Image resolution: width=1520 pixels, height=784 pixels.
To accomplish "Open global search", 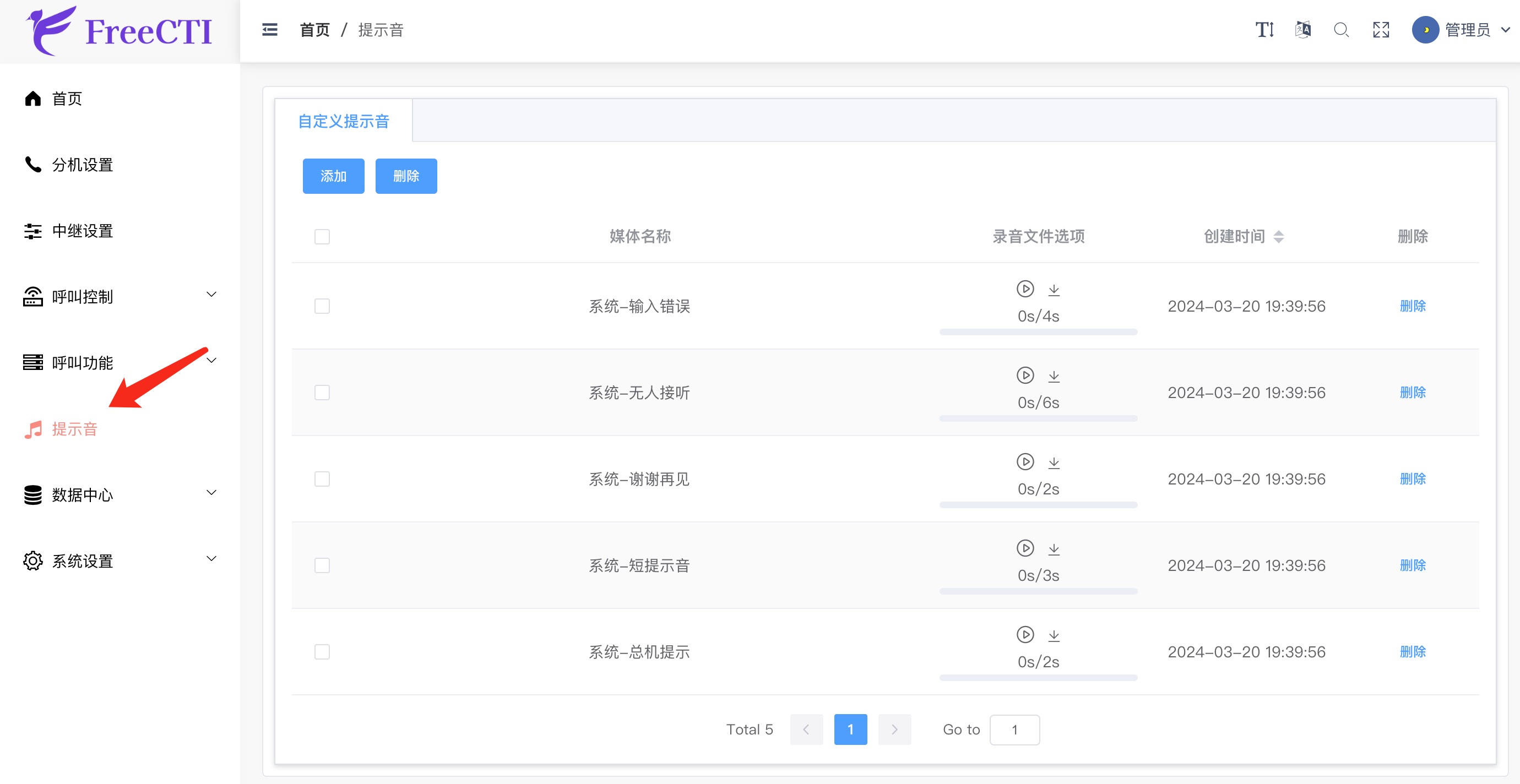I will [x=1341, y=30].
